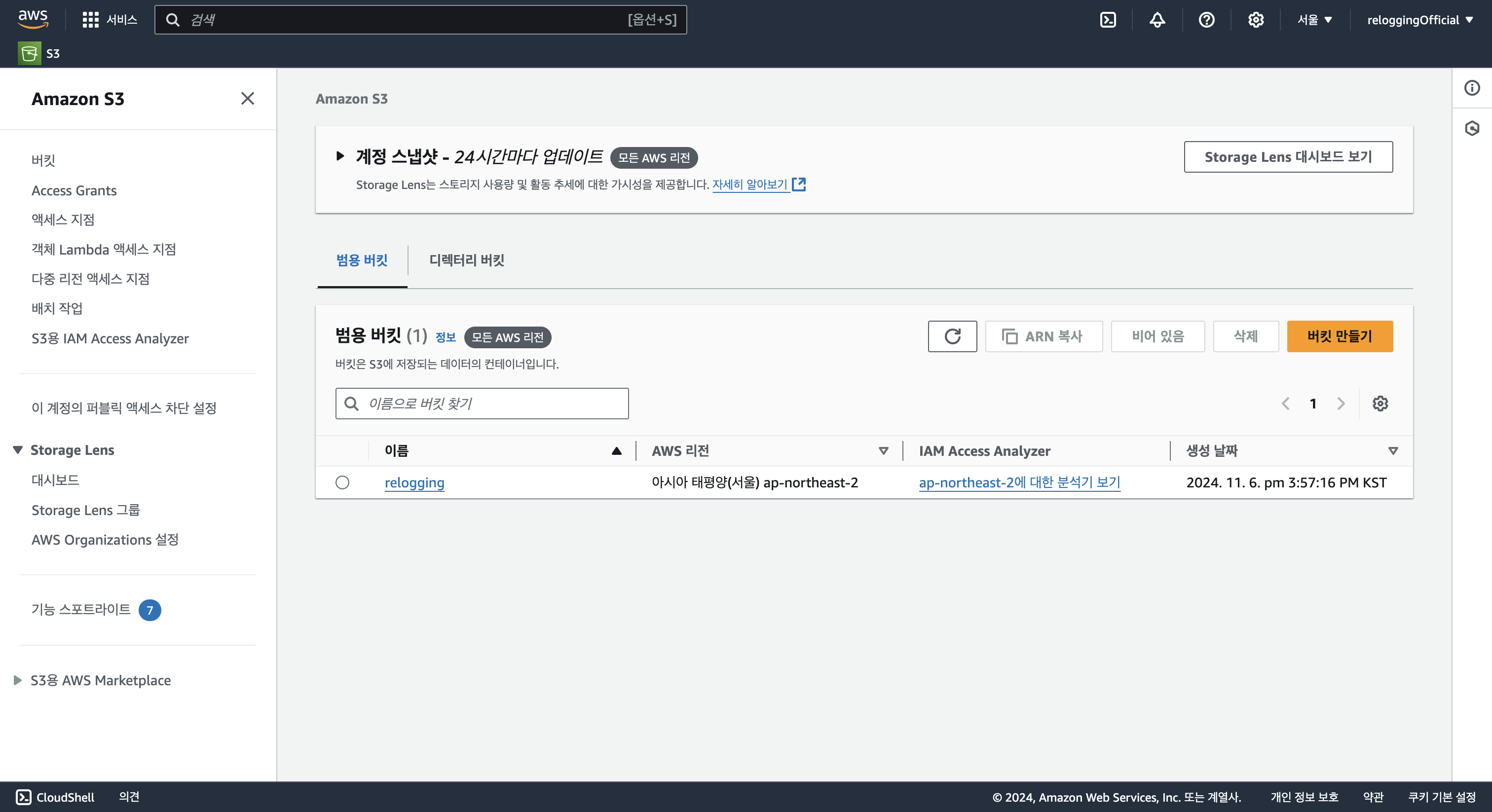The image size is (1492, 812).
Task: Open Access Grants in the sidebar
Action: pos(74,190)
